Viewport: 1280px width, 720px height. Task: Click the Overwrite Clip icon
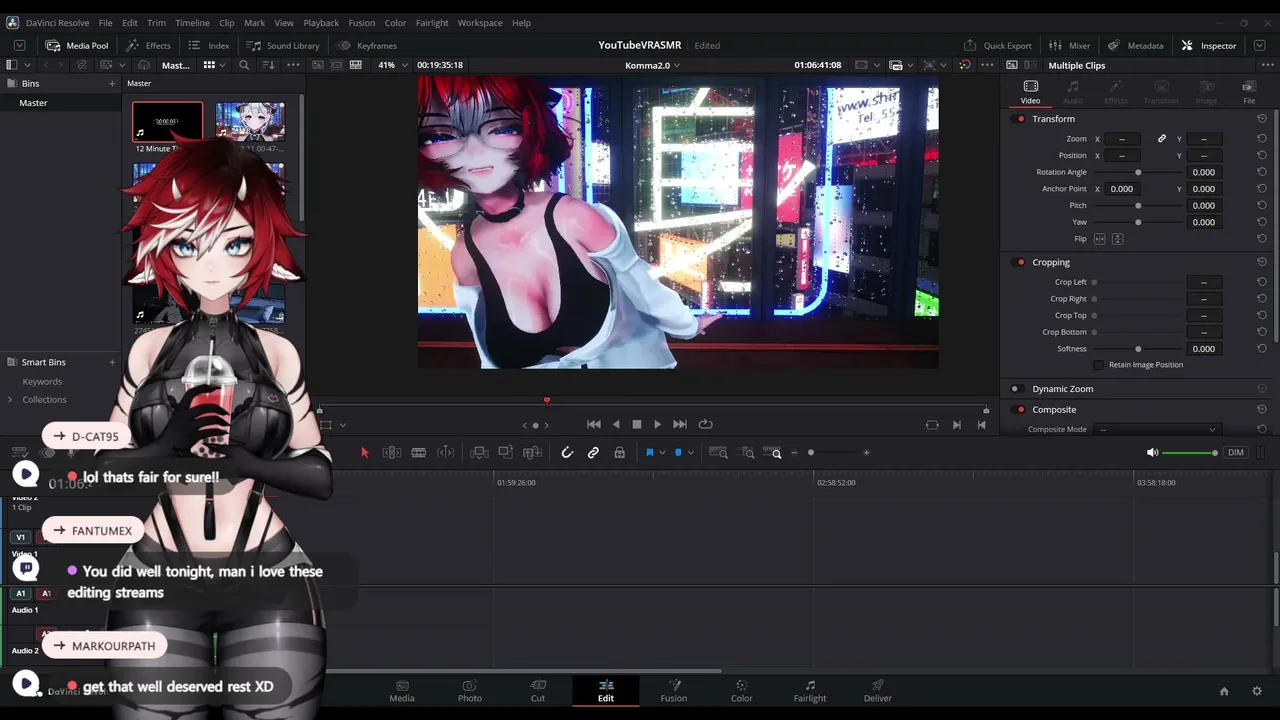tap(505, 453)
